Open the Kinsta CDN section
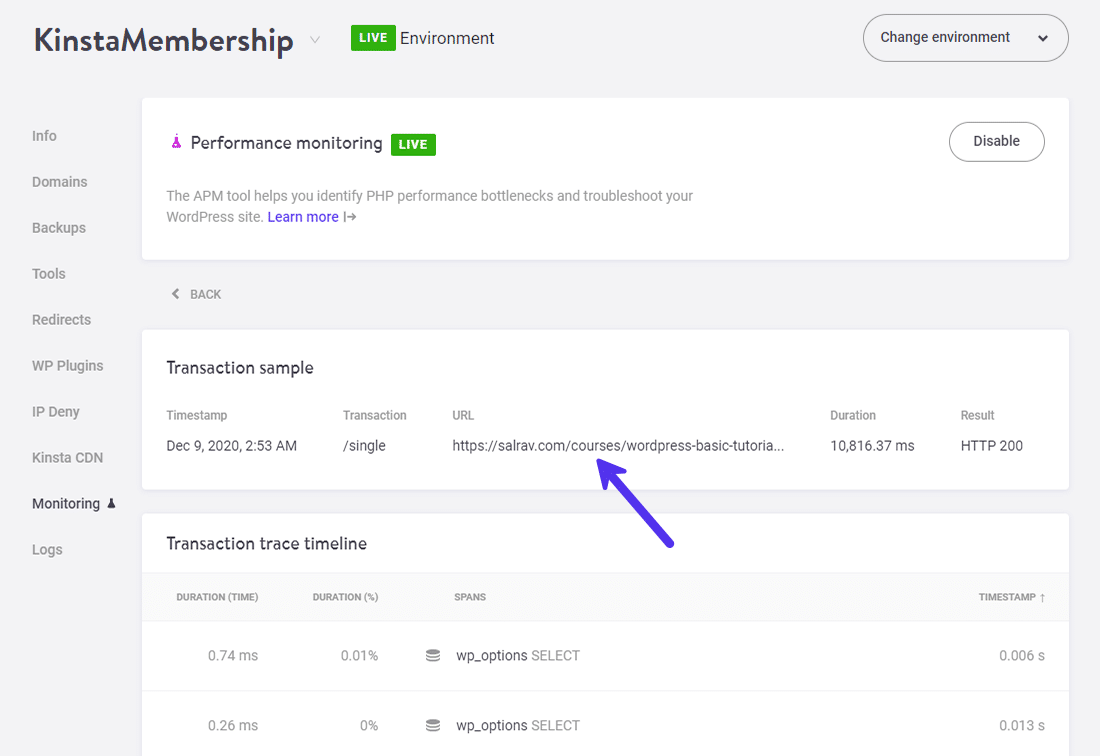This screenshot has width=1100, height=756. tap(67, 458)
